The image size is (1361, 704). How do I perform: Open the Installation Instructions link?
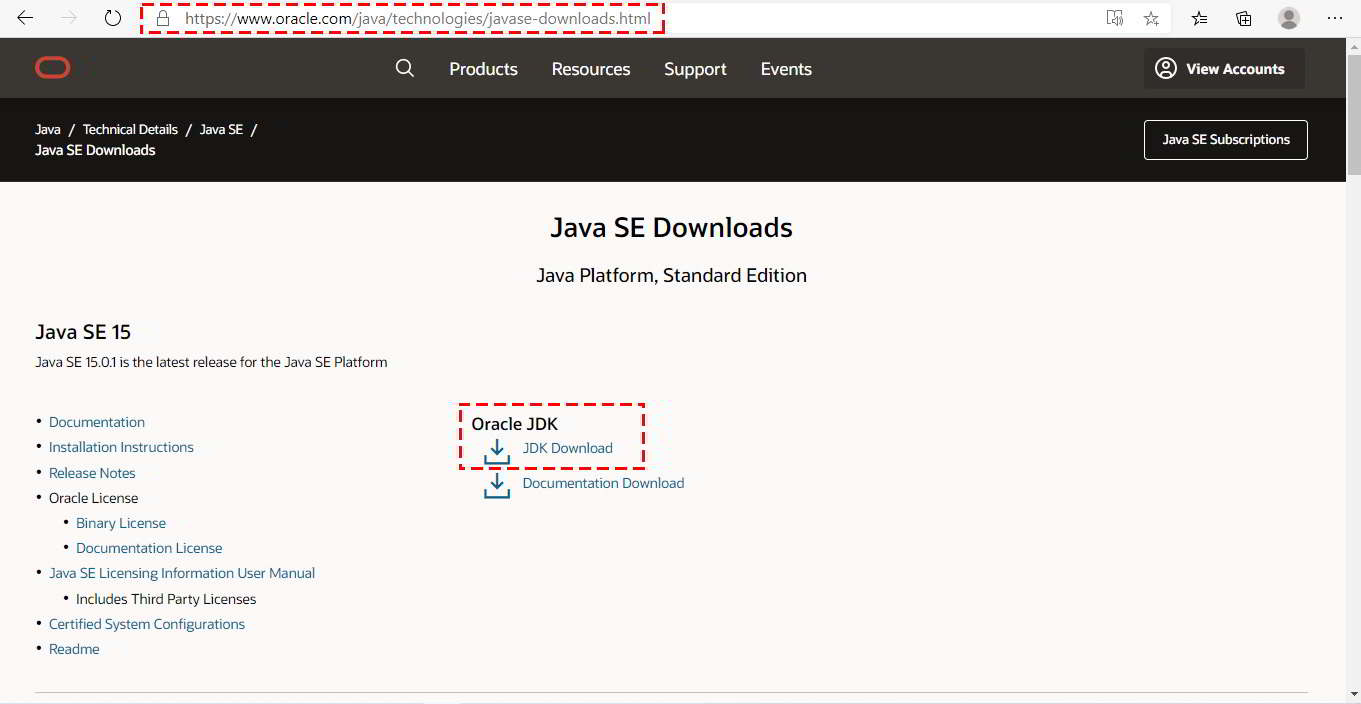click(x=121, y=447)
